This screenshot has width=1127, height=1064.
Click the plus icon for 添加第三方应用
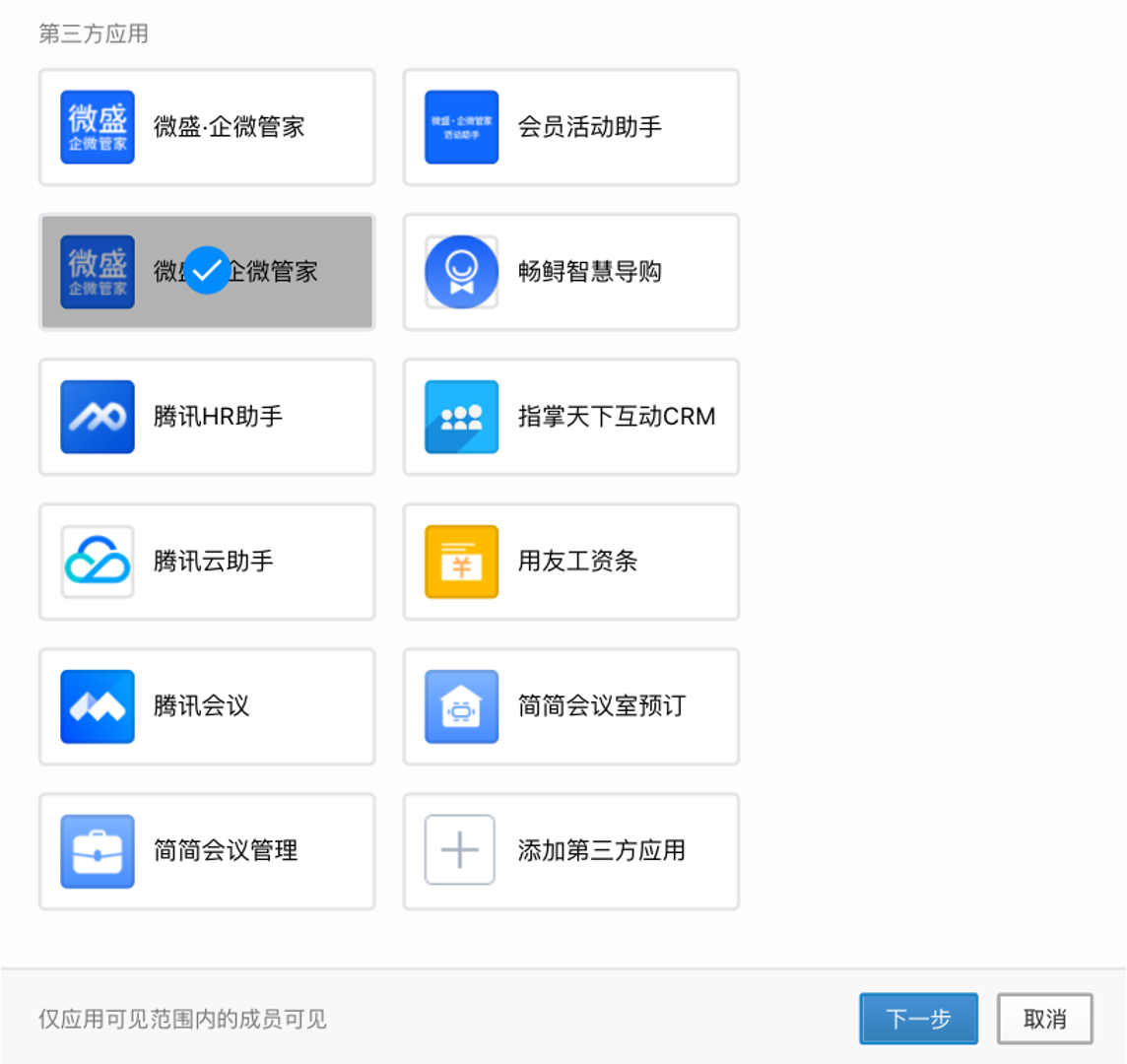pyautogui.click(x=460, y=850)
